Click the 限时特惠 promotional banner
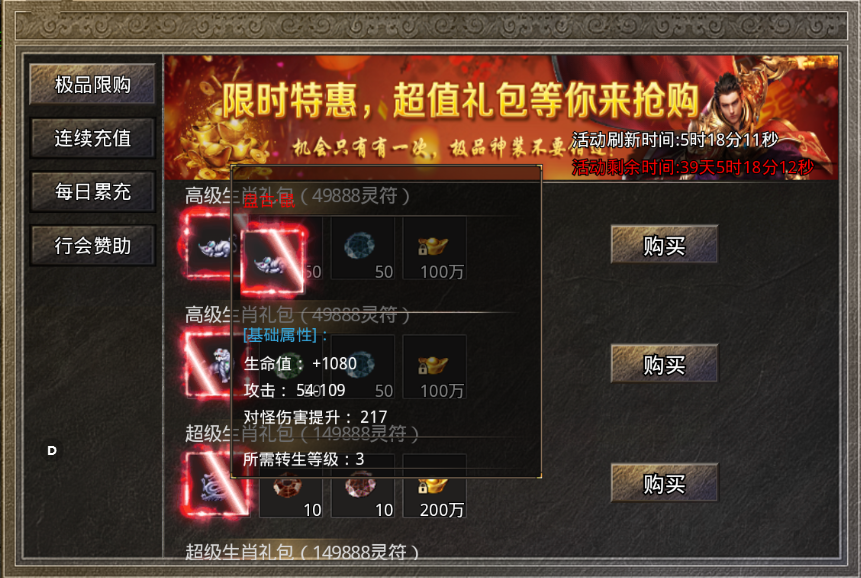 (501, 117)
